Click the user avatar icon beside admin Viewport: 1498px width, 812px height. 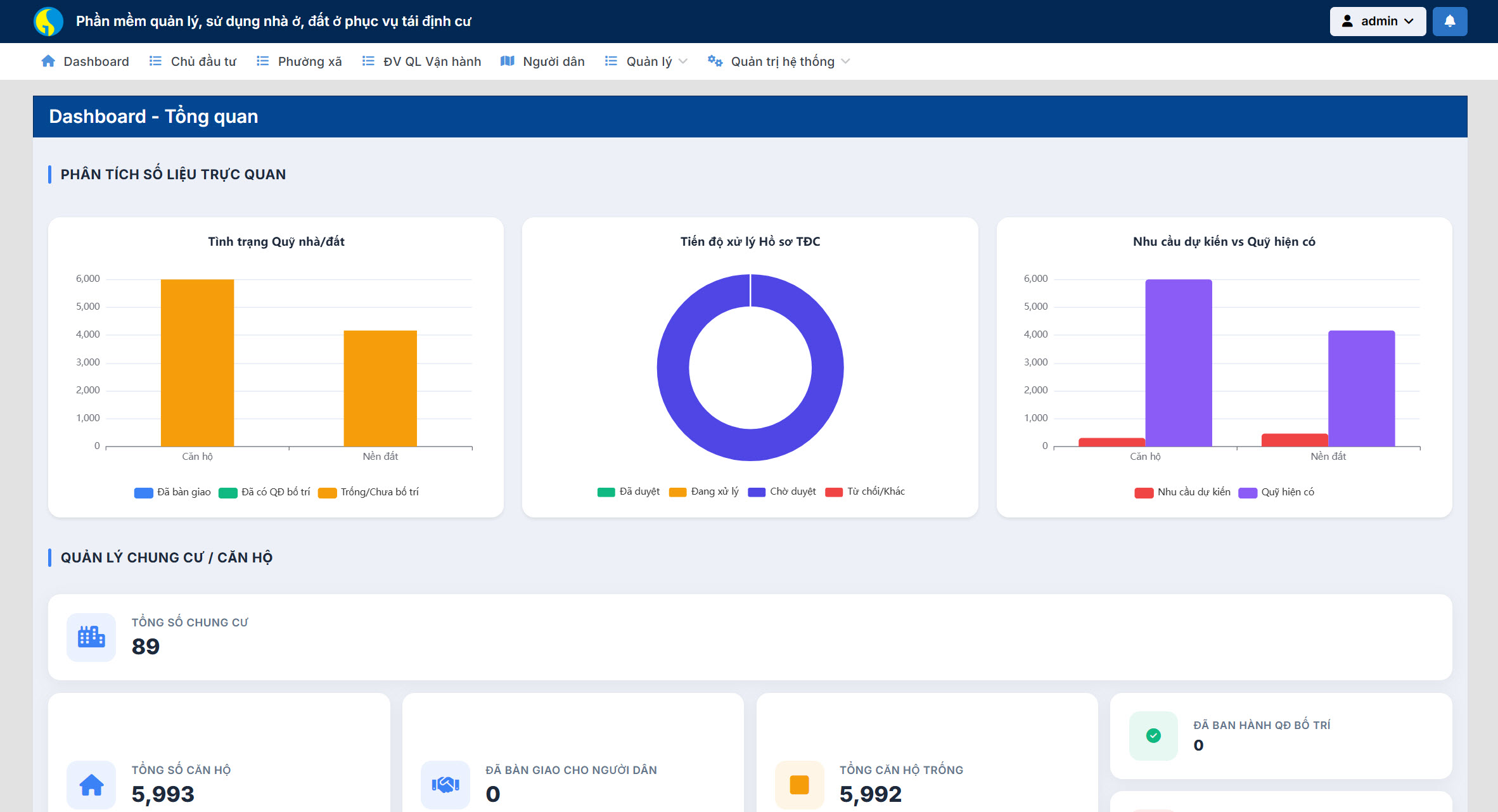pos(1348,22)
